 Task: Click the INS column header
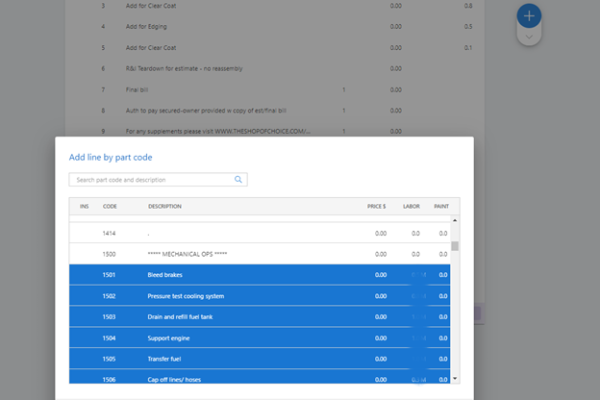[x=84, y=206]
